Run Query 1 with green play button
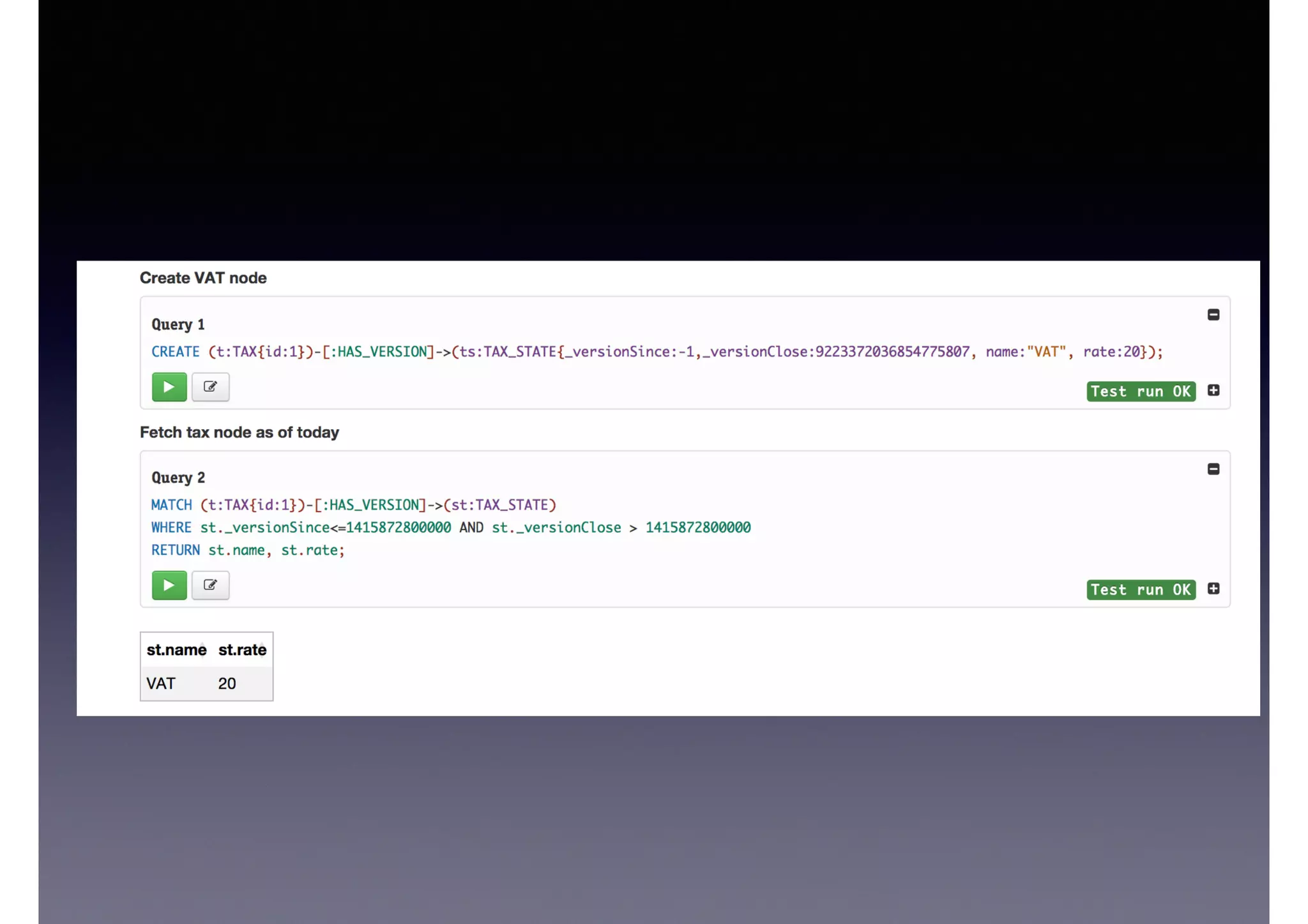This screenshot has height=924, width=1308. pos(169,387)
